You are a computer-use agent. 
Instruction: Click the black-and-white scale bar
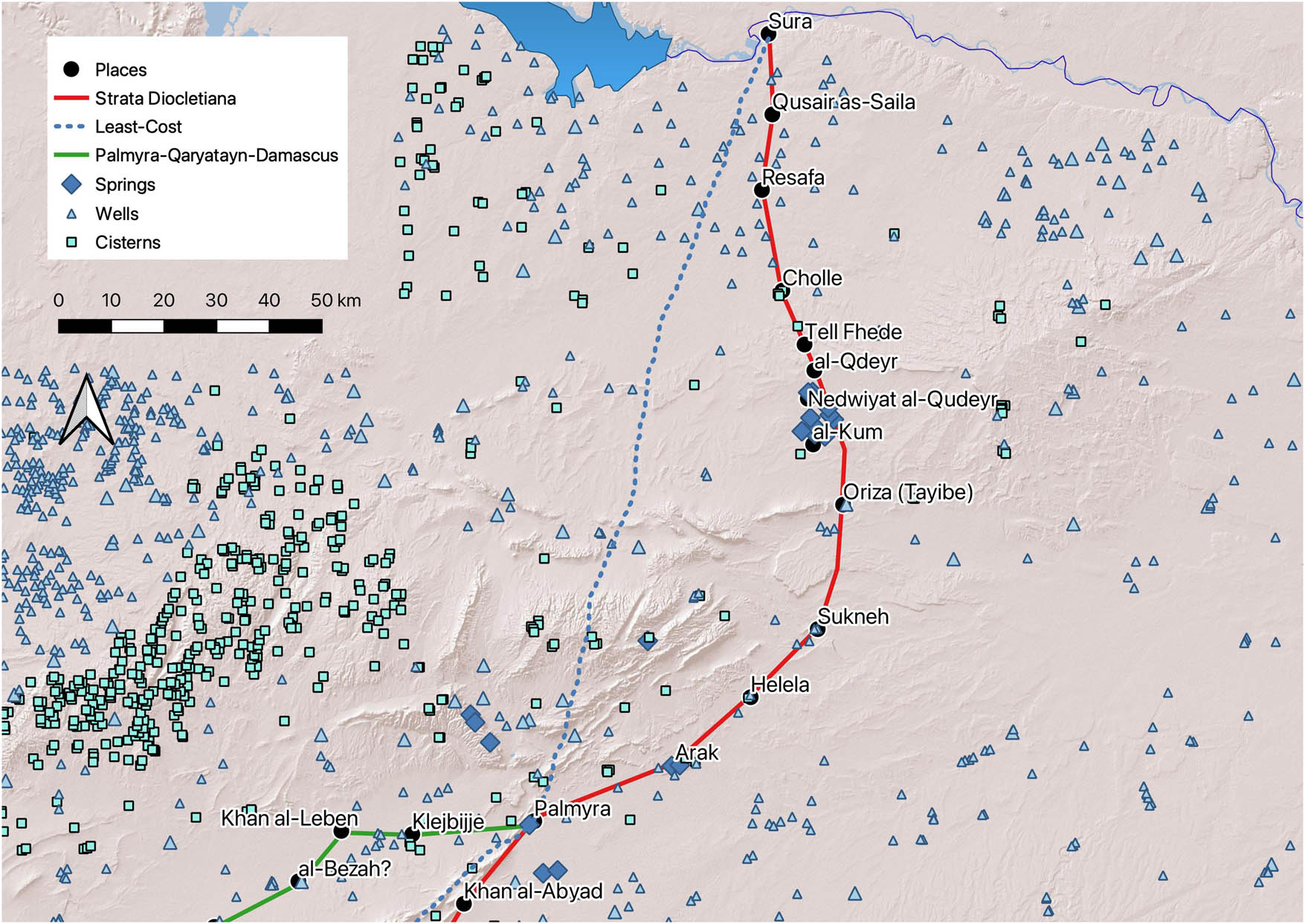[x=190, y=326]
